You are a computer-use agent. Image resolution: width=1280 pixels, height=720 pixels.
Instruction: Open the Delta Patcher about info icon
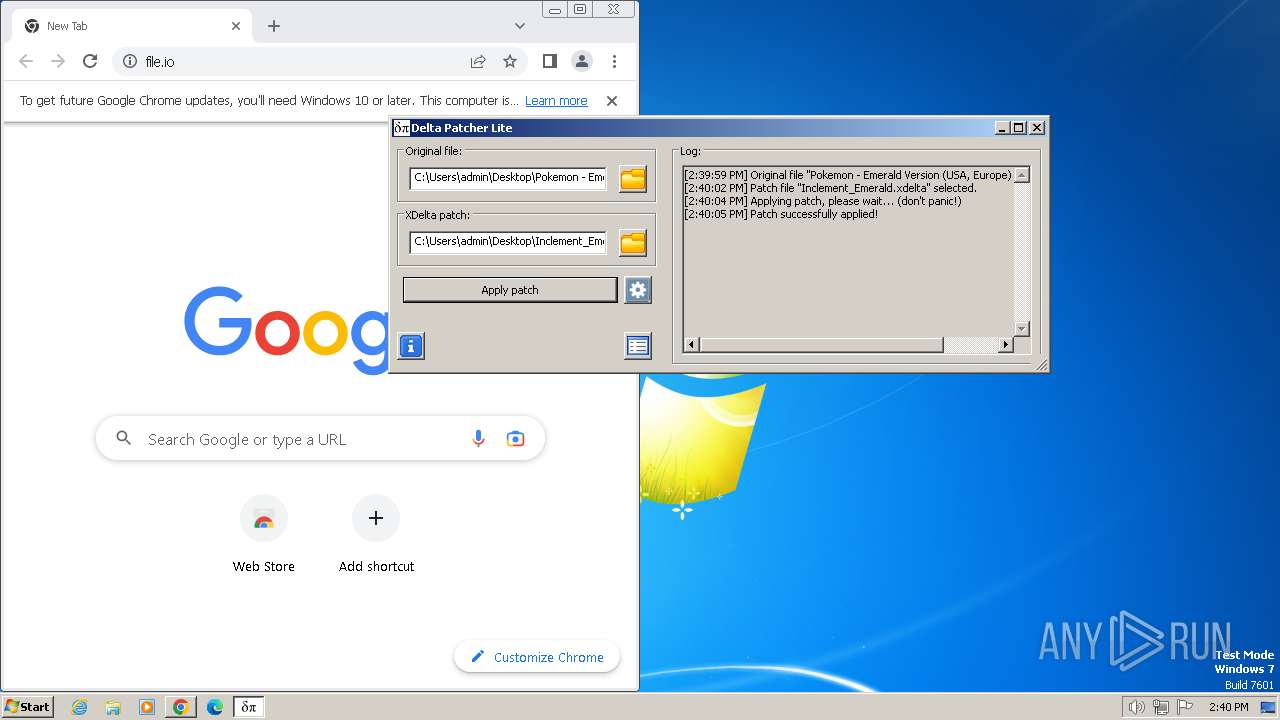coord(411,346)
